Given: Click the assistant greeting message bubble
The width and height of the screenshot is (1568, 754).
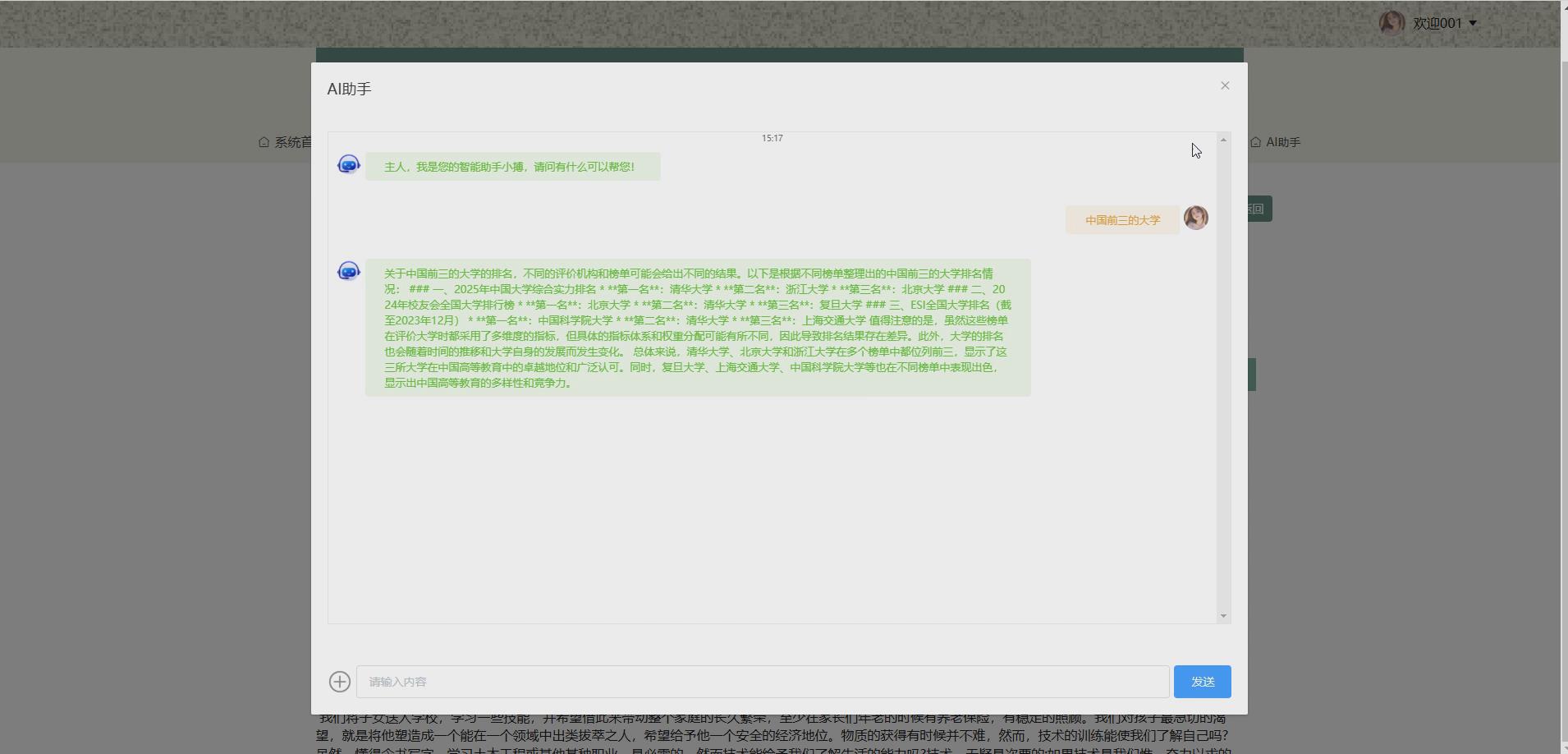Looking at the screenshot, I should (510, 165).
